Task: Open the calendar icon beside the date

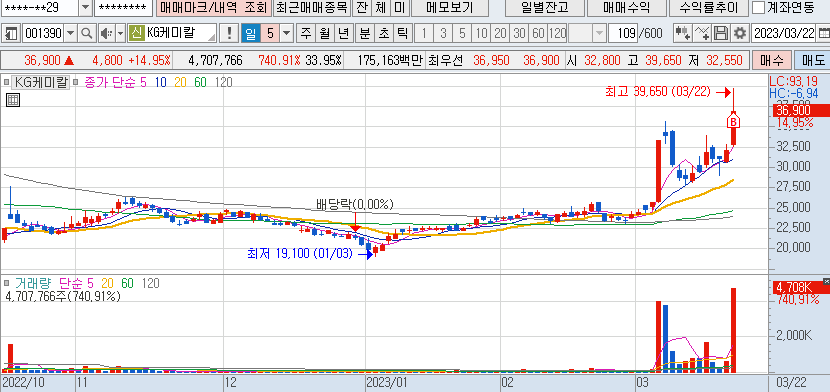Action: tap(822, 33)
